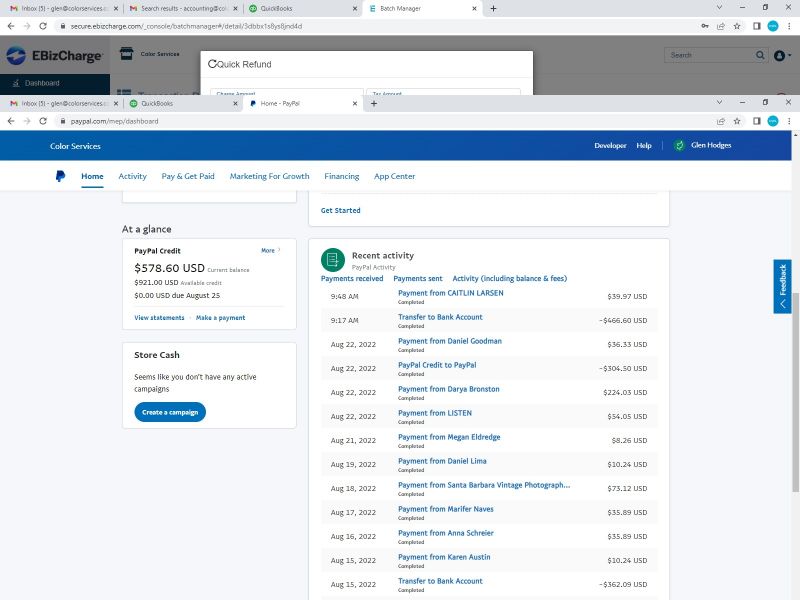The height and width of the screenshot is (600, 800).
Task: Click the search magnifier in EBizCharge
Action: [x=759, y=56]
